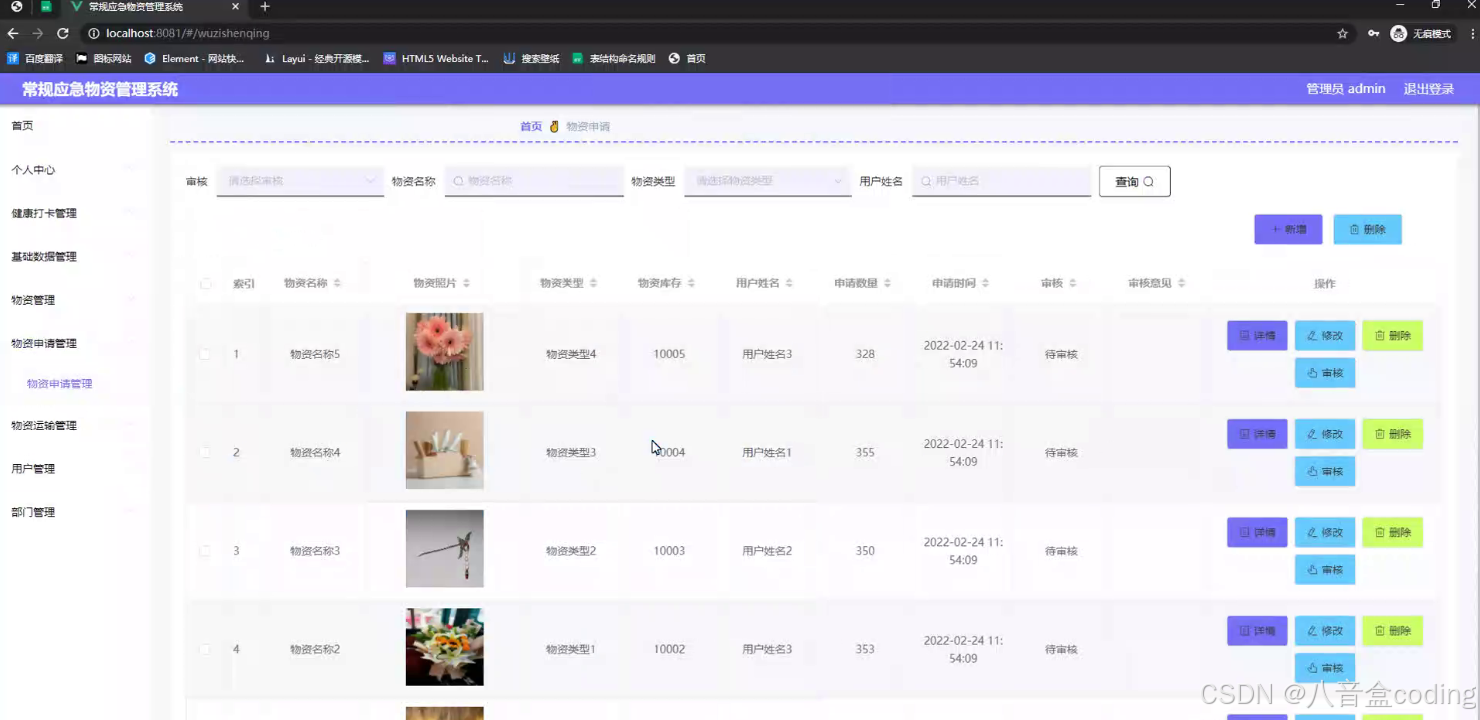The image size is (1480, 720).
Task: Tick the select-all checkbox in table header
Action: 206,284
